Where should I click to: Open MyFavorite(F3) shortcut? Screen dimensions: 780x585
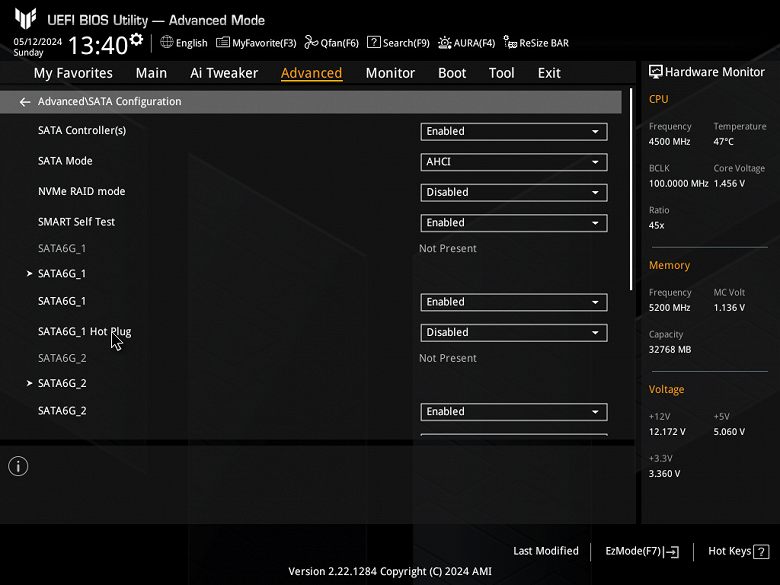pyautogui.click(x=256, y=43)
